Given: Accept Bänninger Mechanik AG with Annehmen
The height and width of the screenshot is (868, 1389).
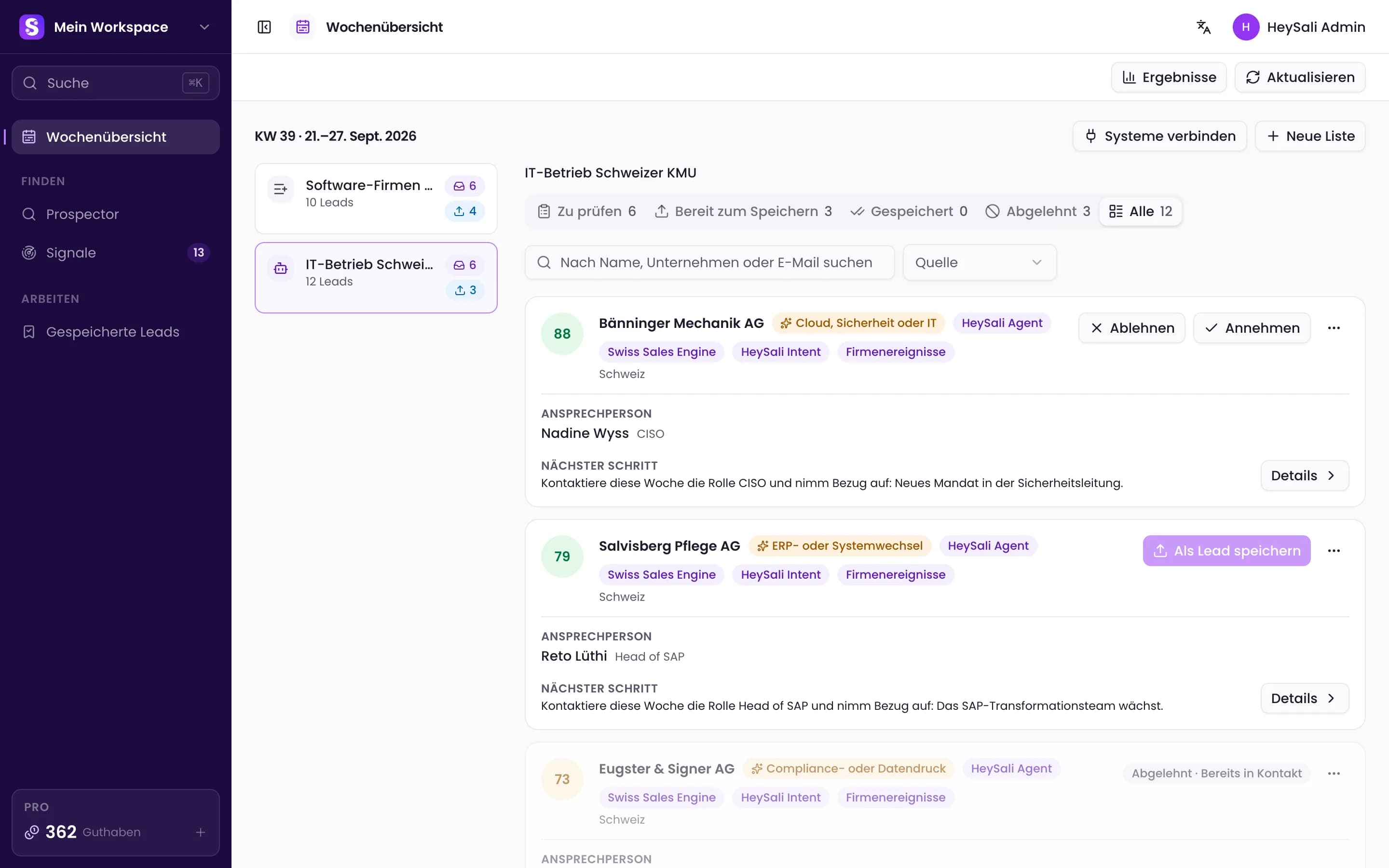Looking at the screenshot, I should pyautogui.click(x=1252, y=328).
